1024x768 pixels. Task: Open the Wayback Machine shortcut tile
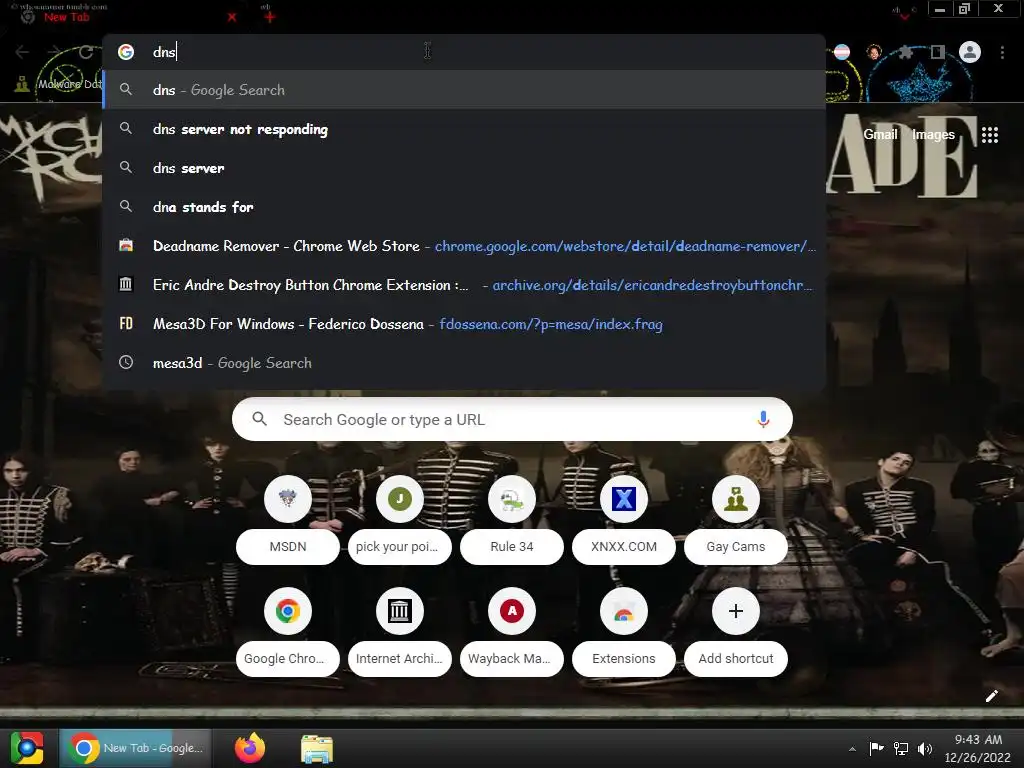pos(512,631)
